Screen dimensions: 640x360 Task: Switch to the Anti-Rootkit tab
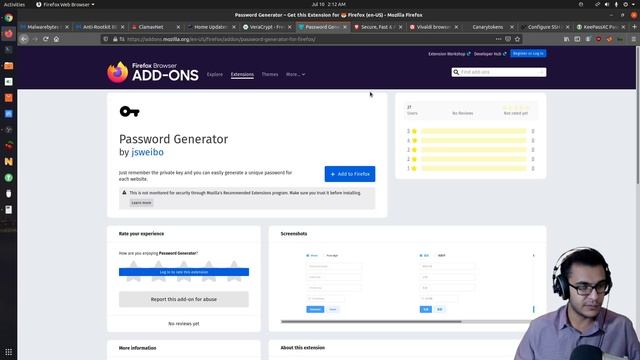[100, 27]
